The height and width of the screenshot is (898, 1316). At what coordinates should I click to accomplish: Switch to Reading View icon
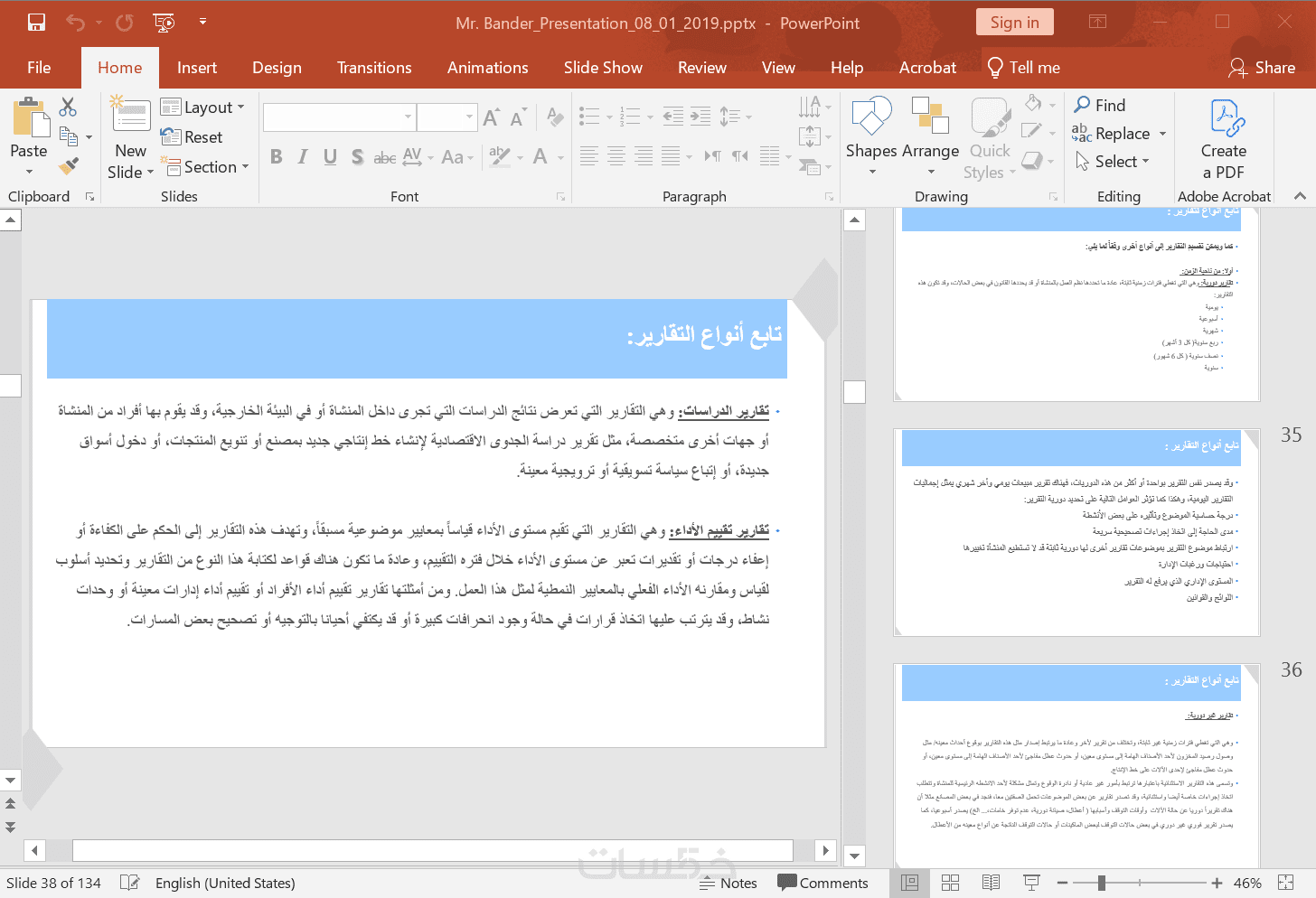[991, 883]
